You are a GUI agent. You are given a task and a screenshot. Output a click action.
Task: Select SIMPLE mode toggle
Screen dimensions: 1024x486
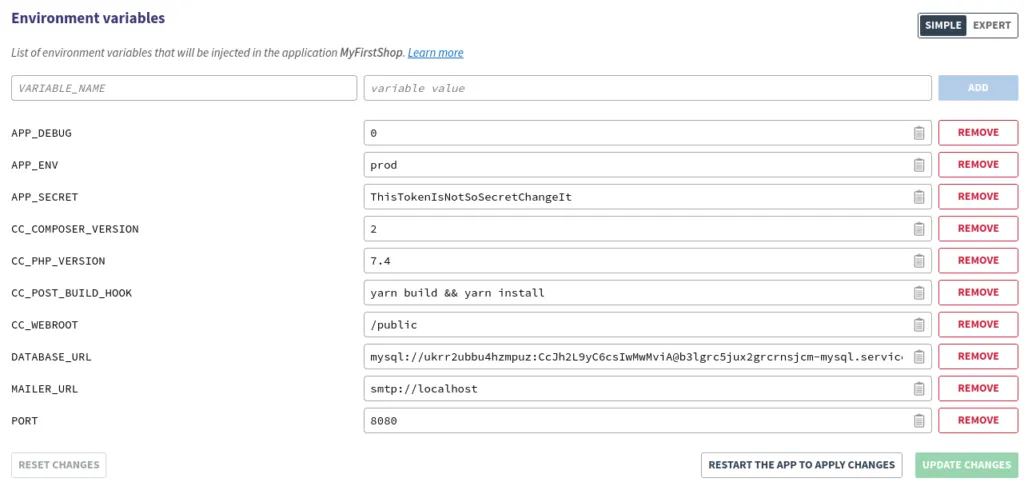pos(943,25)
